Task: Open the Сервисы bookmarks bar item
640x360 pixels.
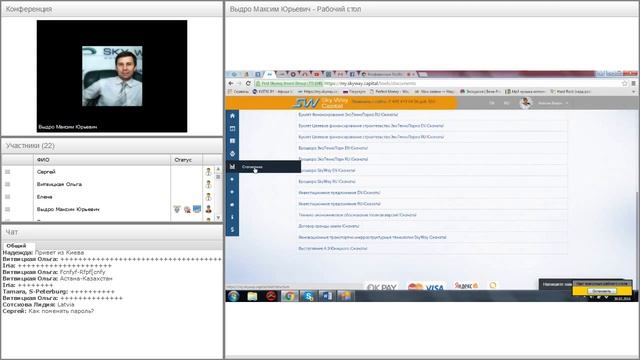Action: click(x=238, y=92)
